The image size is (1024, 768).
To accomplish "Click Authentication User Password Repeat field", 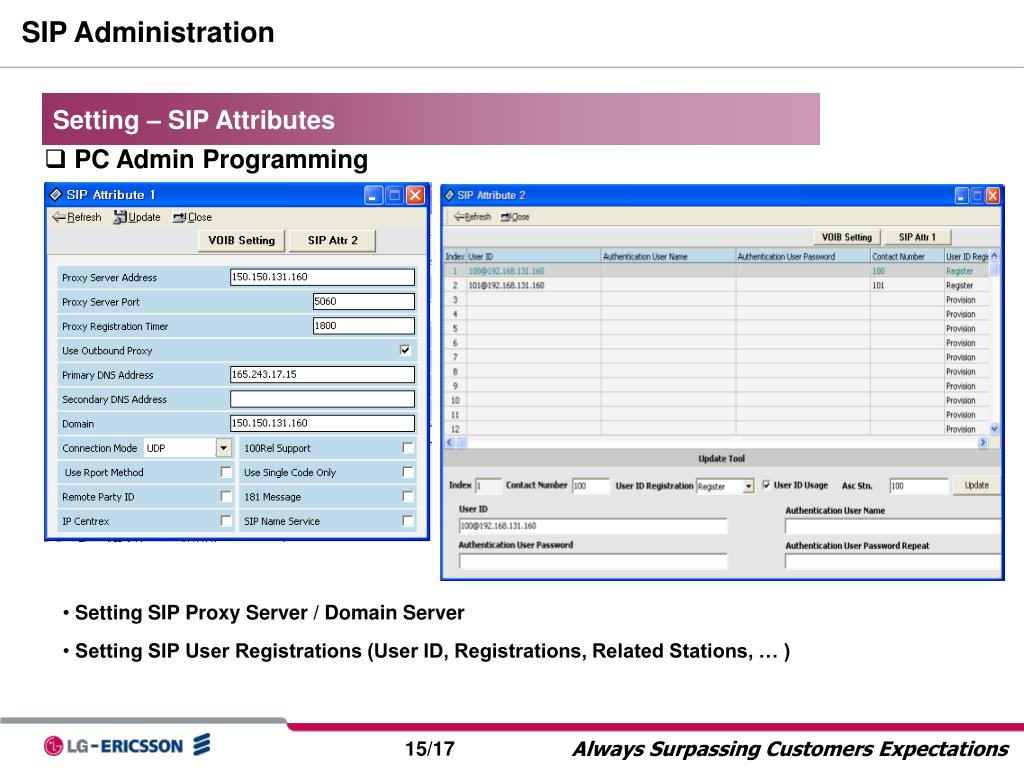I will coord(893,561).
